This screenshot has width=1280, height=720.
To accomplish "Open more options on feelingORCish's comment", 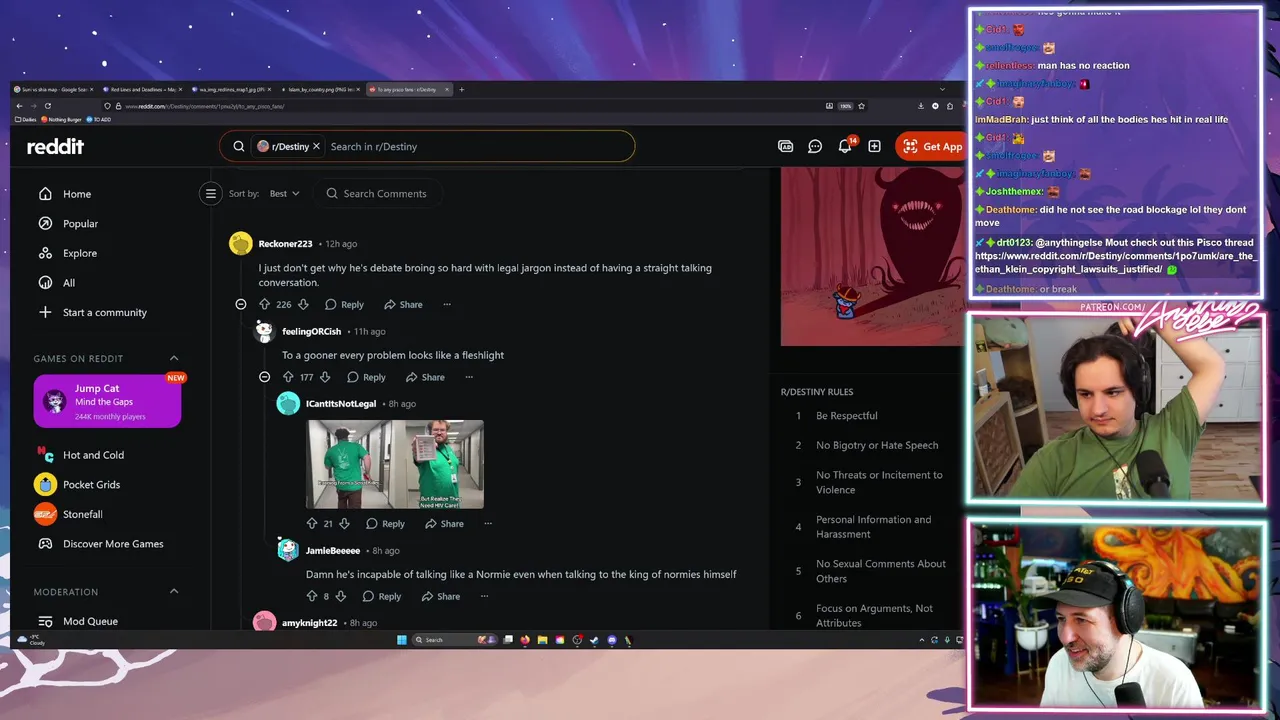I will click(x=469, y=377).
